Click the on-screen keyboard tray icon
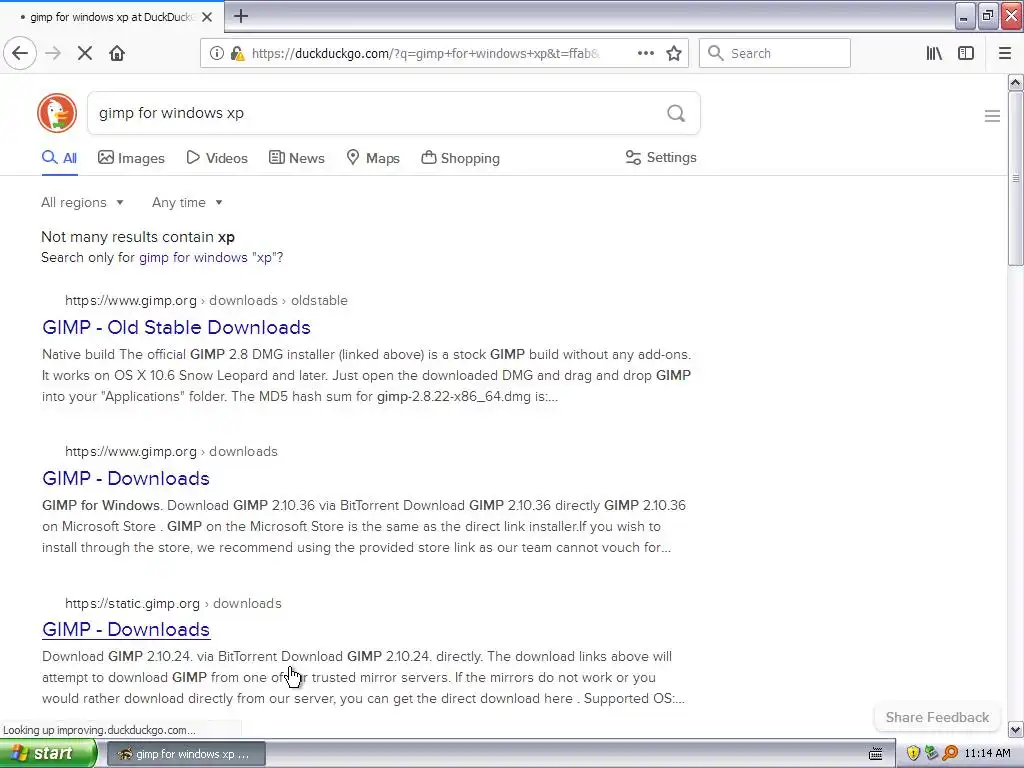The image size is (1024, 768). tap(876, 754)
